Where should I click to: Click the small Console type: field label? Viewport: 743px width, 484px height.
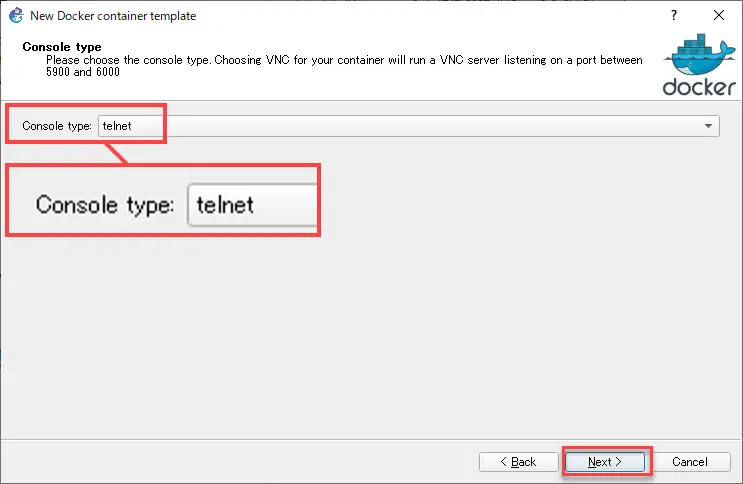point(57,126)
